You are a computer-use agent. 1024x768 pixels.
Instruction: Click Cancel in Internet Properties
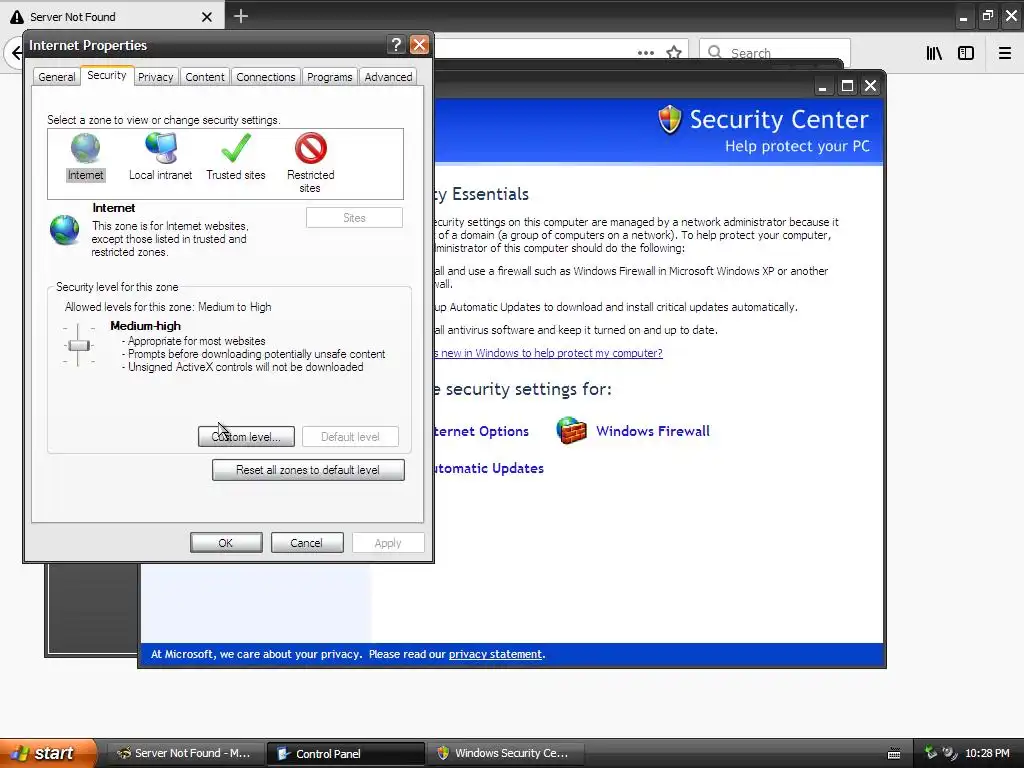coord(306,543)
